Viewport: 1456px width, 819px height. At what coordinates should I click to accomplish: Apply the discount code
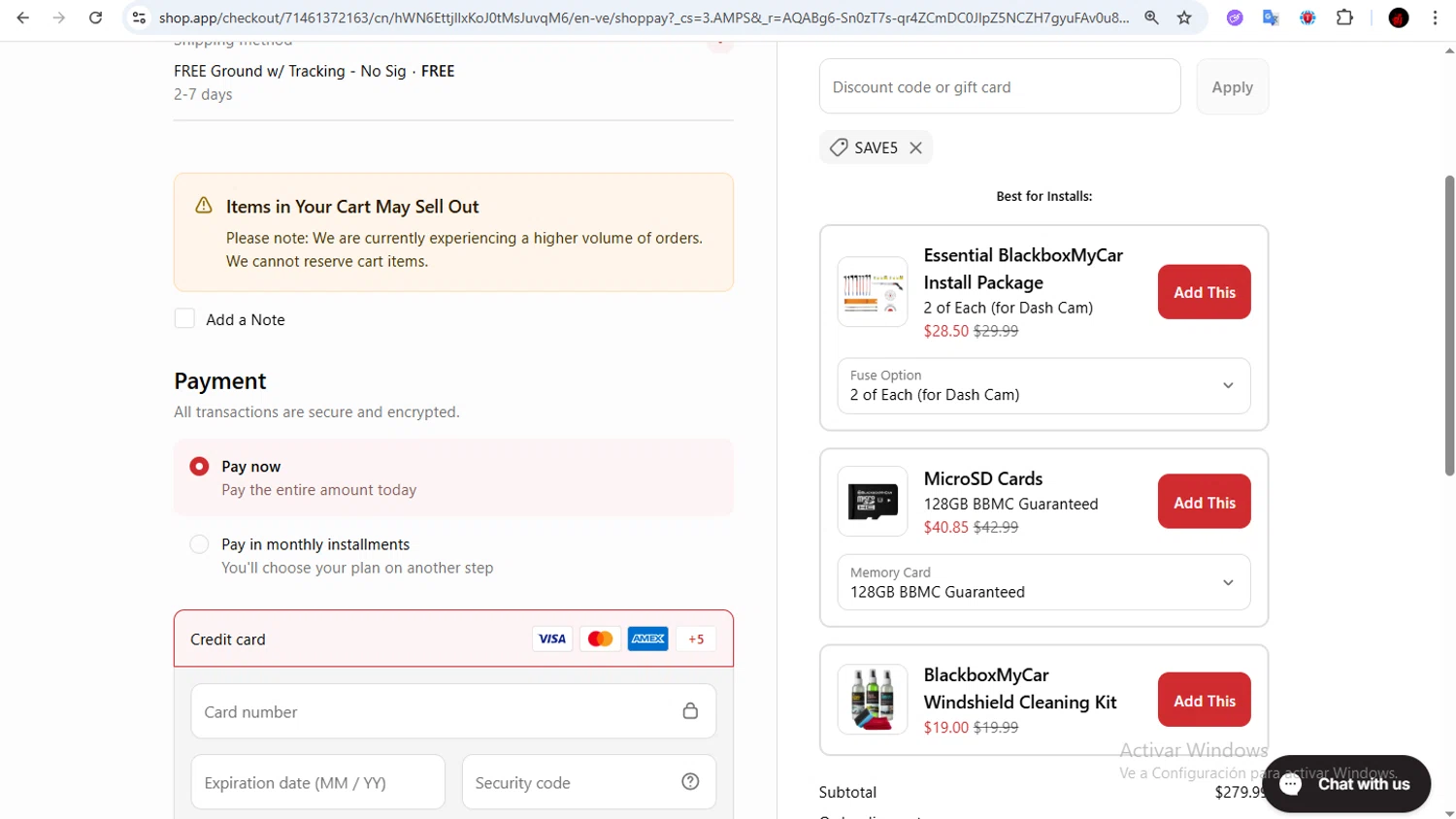pyautogui.click(x=1232, y=86)
